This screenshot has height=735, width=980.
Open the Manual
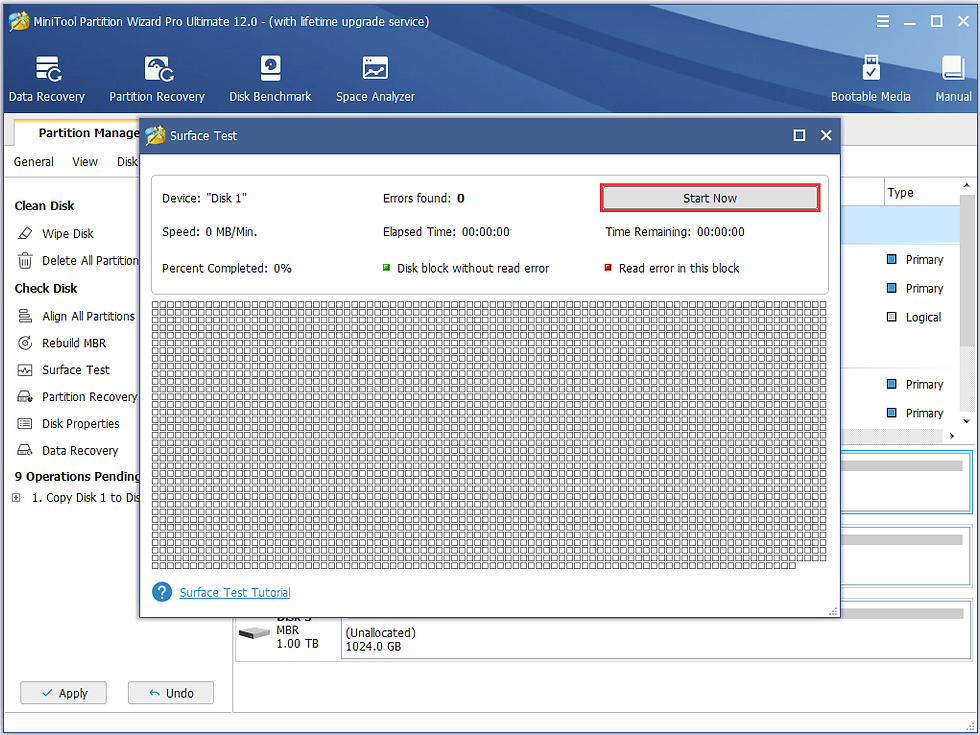(953, 79)
